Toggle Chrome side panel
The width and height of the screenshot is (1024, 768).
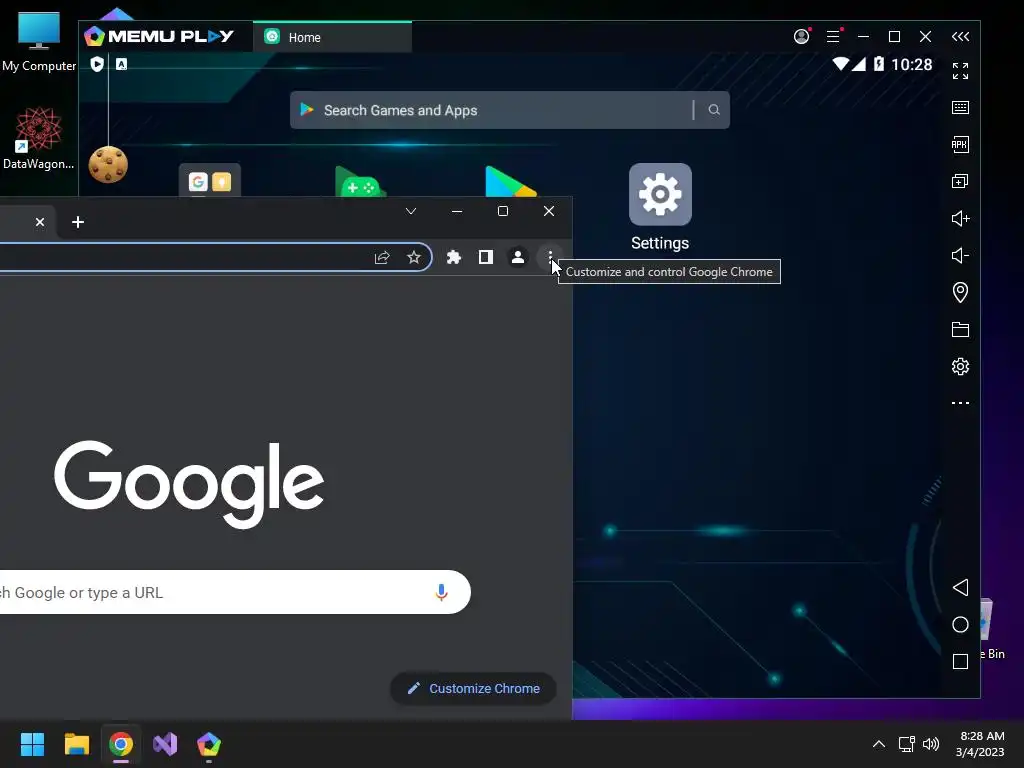pyautogui.click(x=486, y=257)
